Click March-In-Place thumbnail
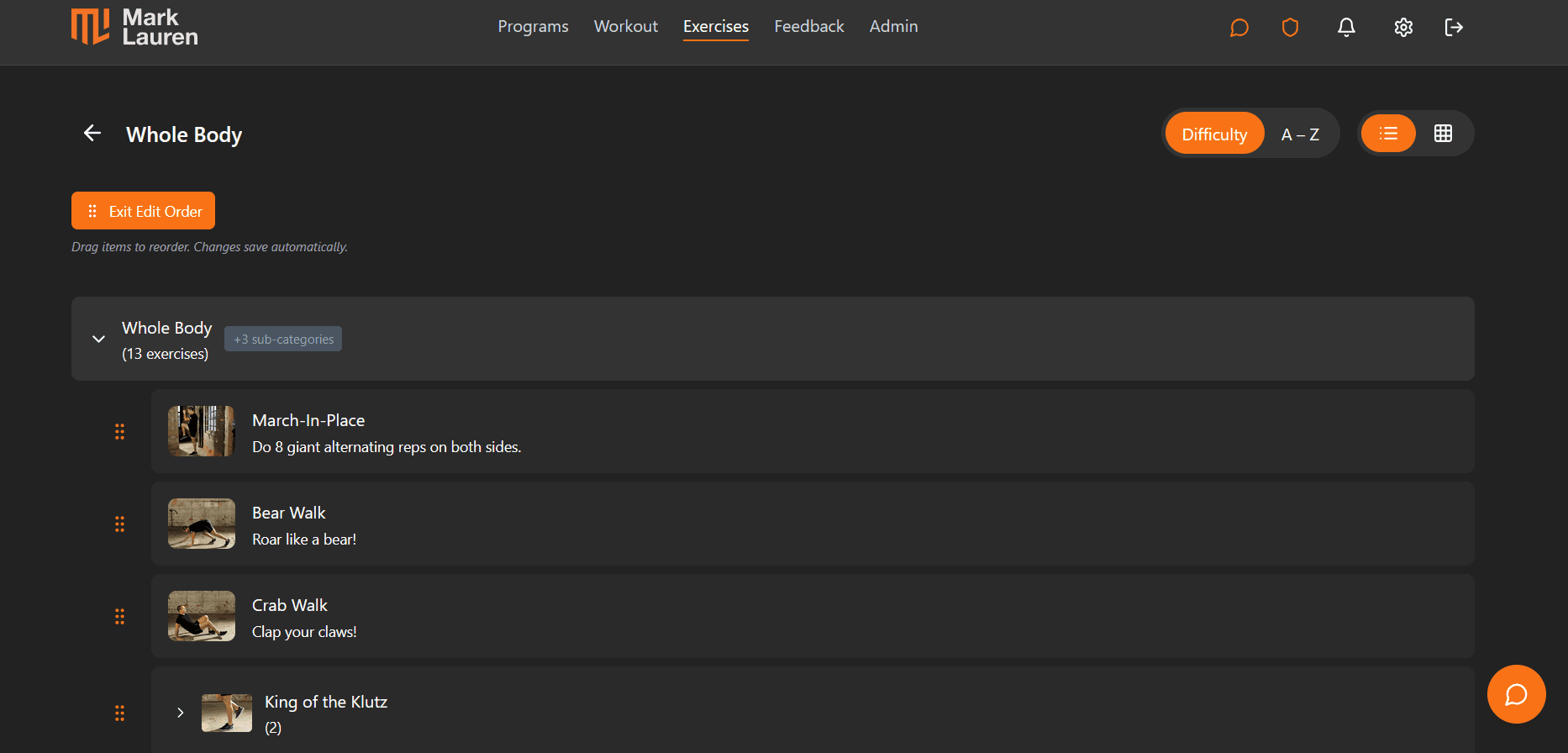 coord(202,431)
